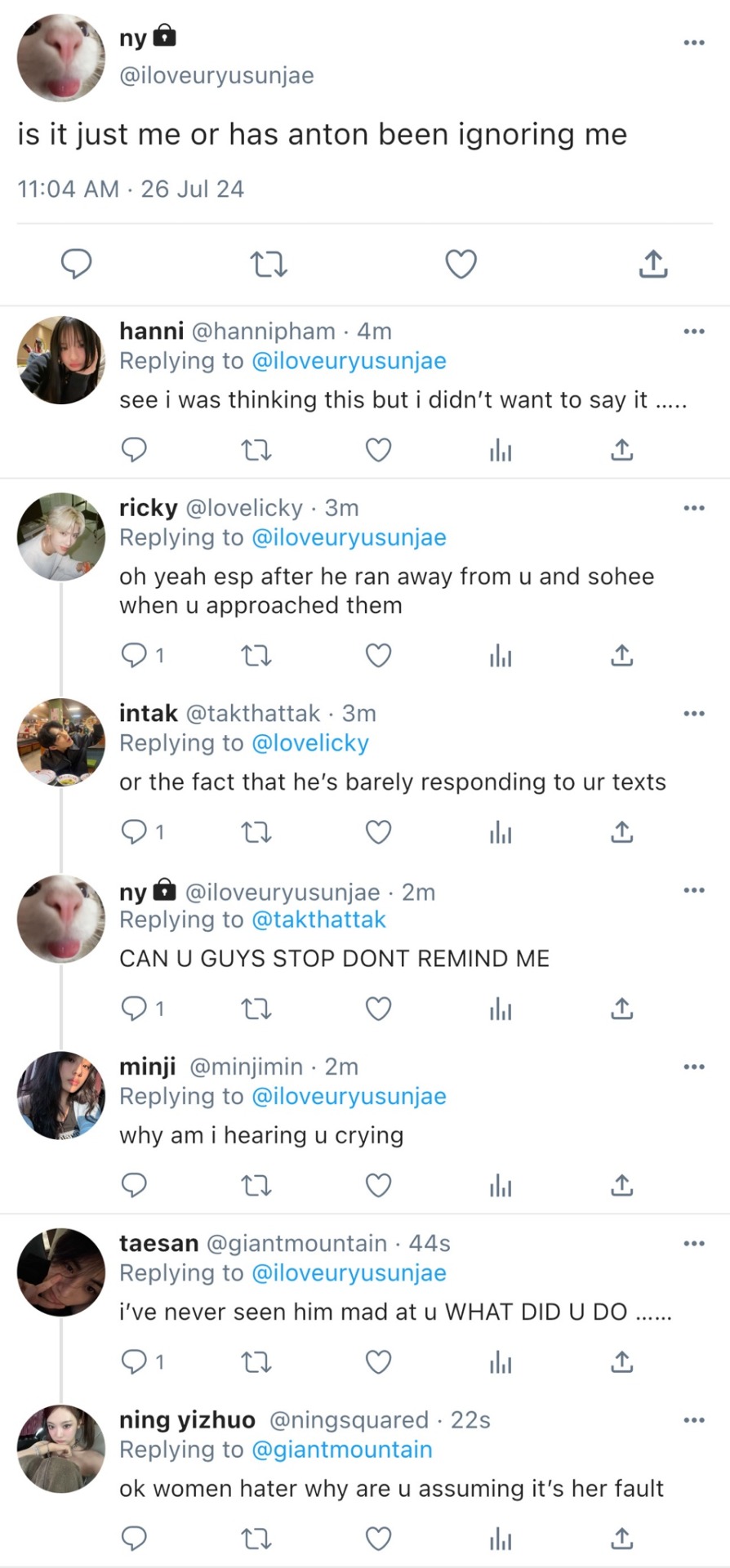Like the main tweet about anton

point(461,265)
